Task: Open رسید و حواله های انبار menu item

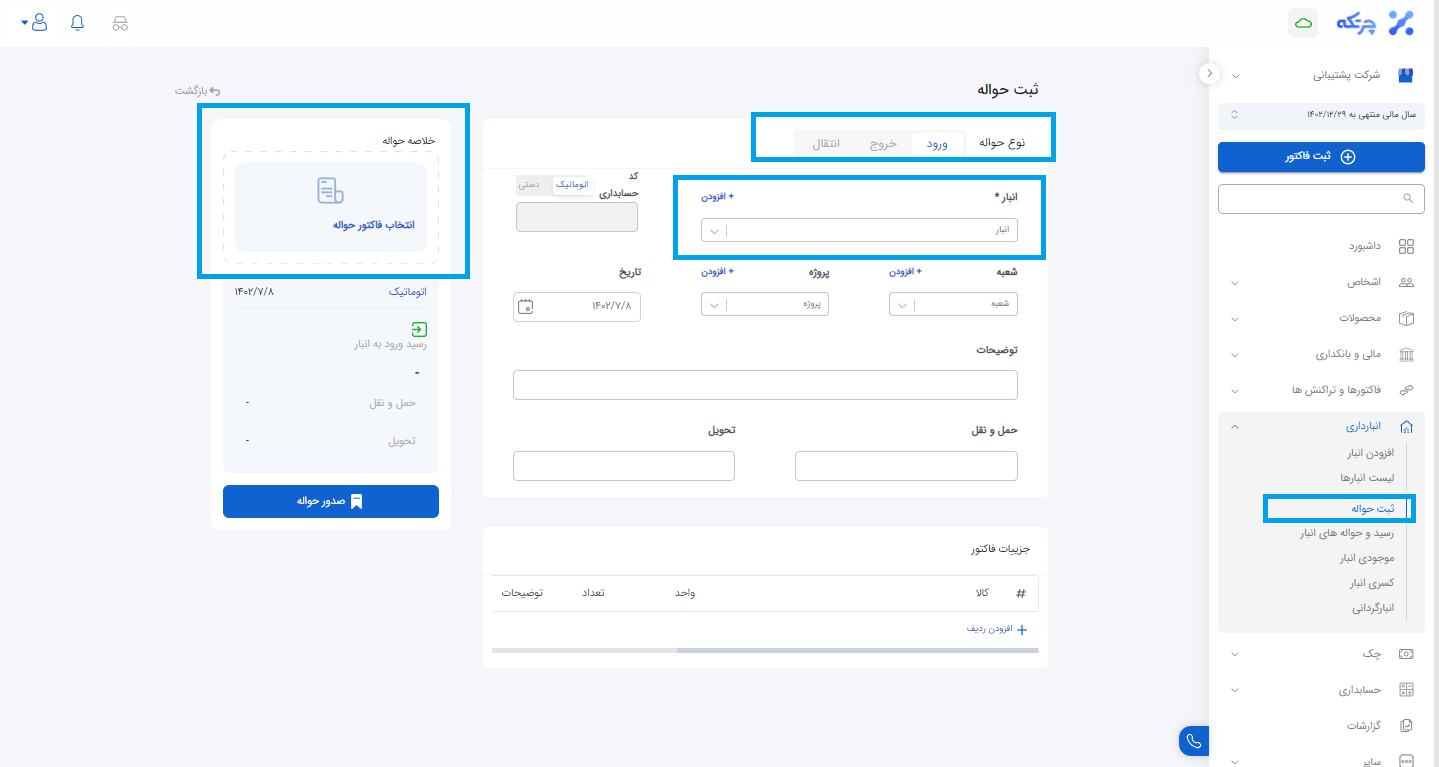Action: pos(1346,534)
